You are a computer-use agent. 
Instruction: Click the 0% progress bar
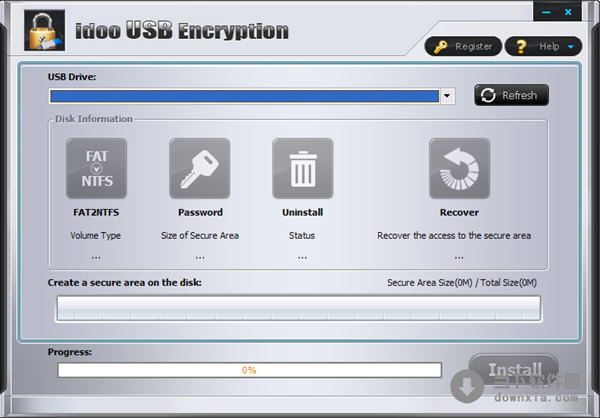click(x=250, y=370)
